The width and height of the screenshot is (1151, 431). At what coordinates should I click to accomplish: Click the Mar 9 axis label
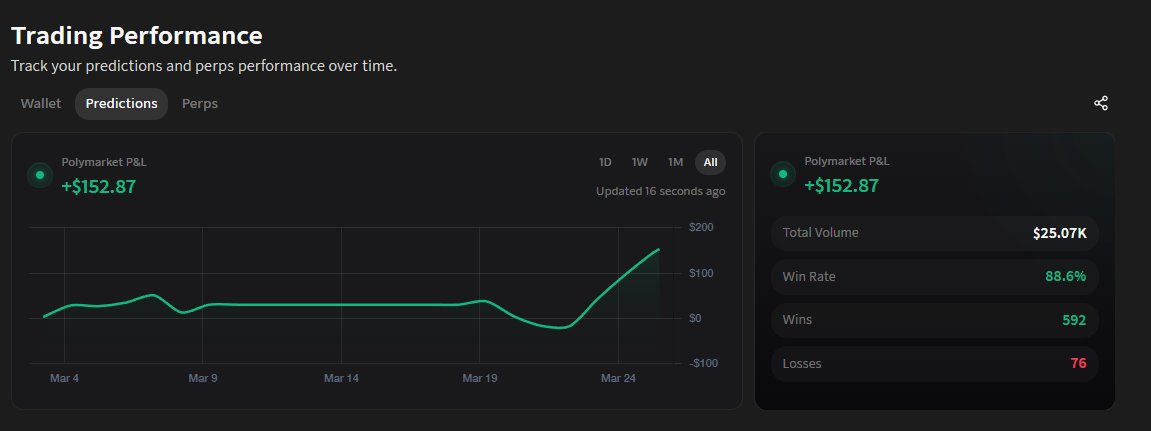coord(203,379)
